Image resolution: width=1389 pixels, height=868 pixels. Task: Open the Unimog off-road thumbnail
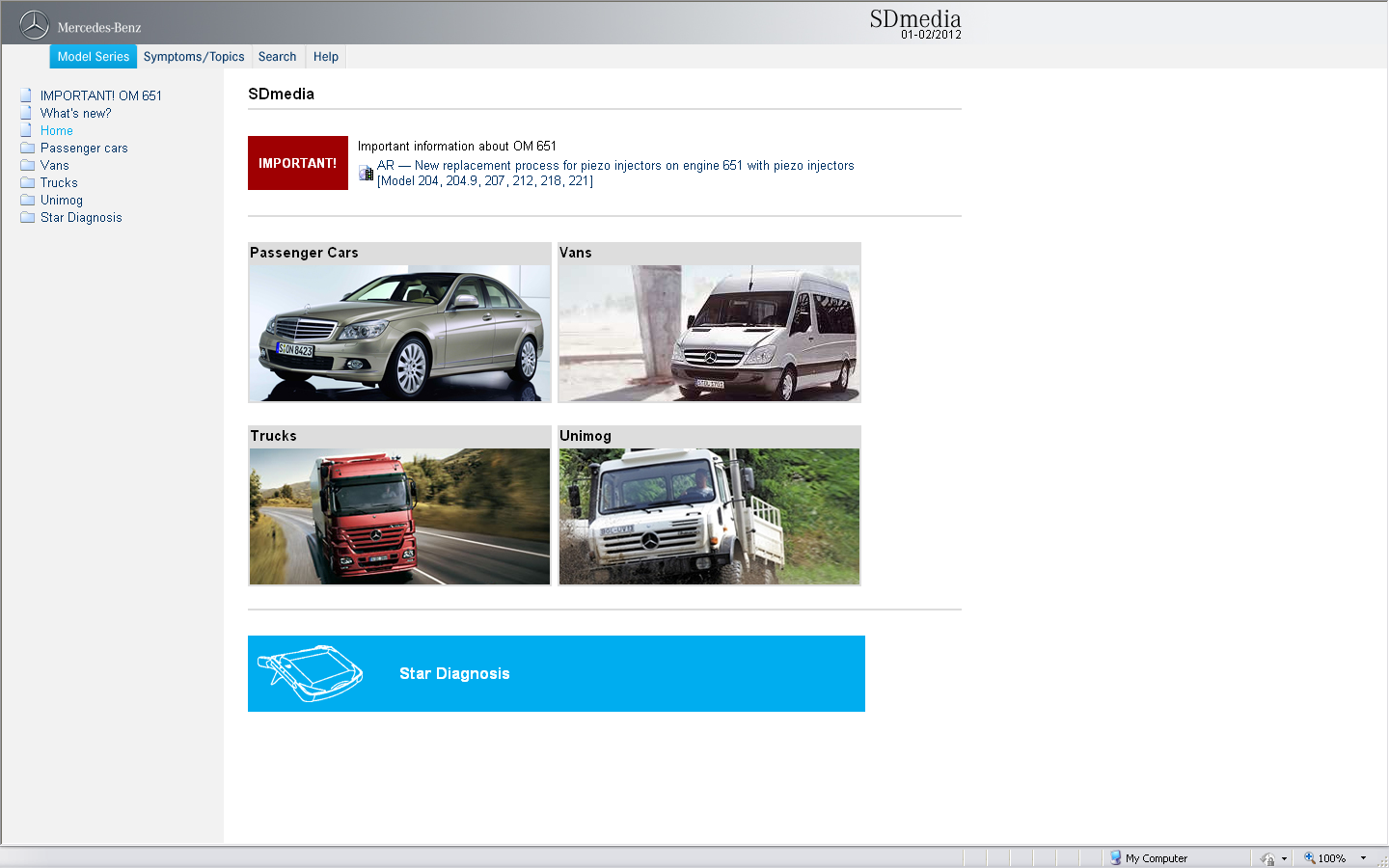pyautogui.click(x=709, y=516)
